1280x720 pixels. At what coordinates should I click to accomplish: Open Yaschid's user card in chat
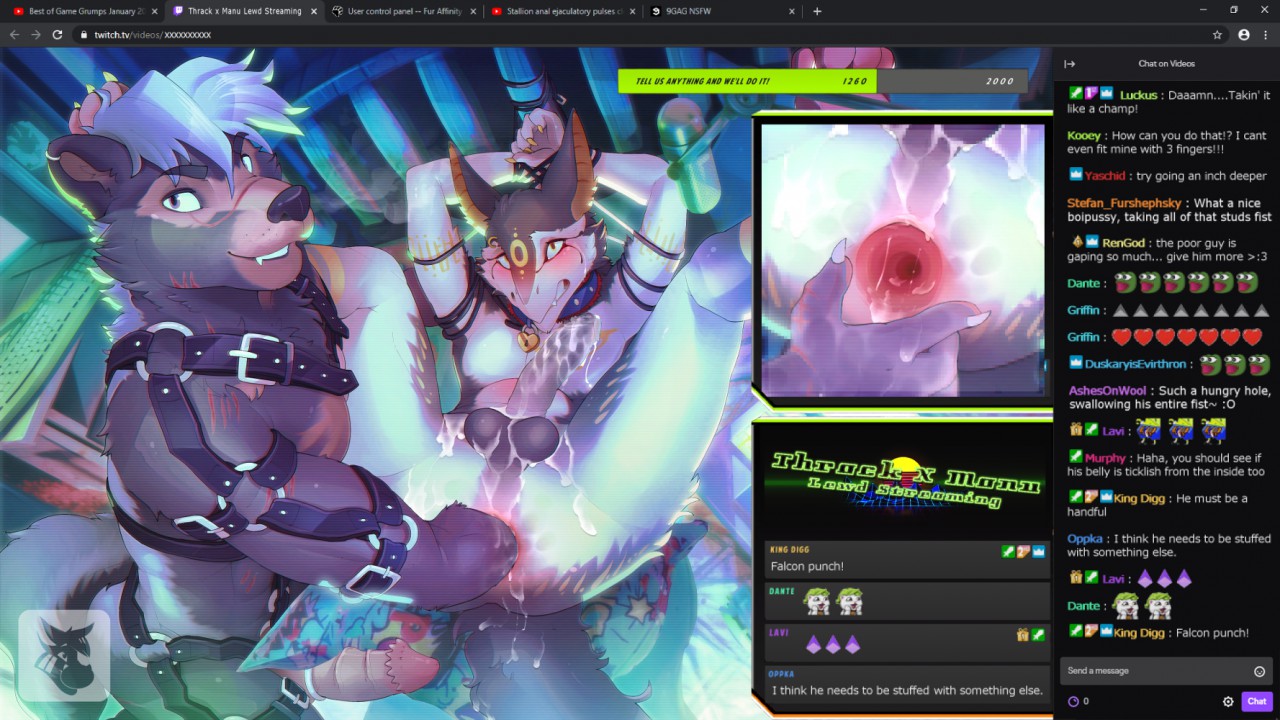1104,175
